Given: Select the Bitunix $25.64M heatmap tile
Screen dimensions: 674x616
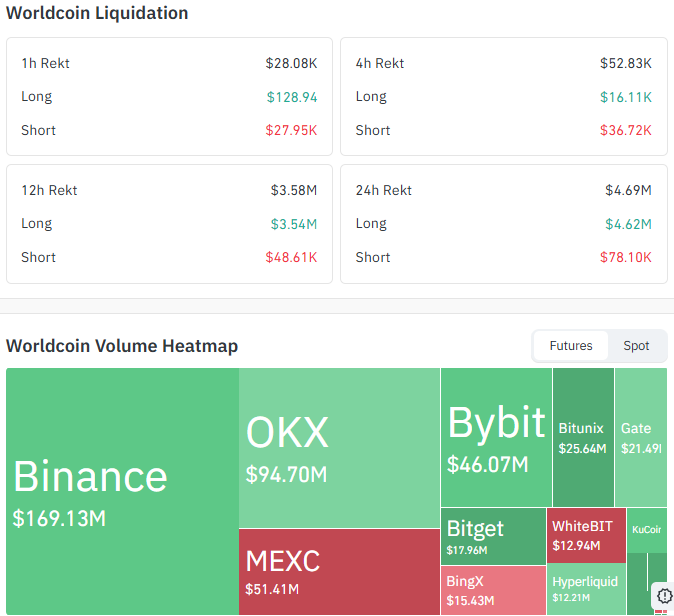Looking at the screenshot, I should tap(583, 437).
